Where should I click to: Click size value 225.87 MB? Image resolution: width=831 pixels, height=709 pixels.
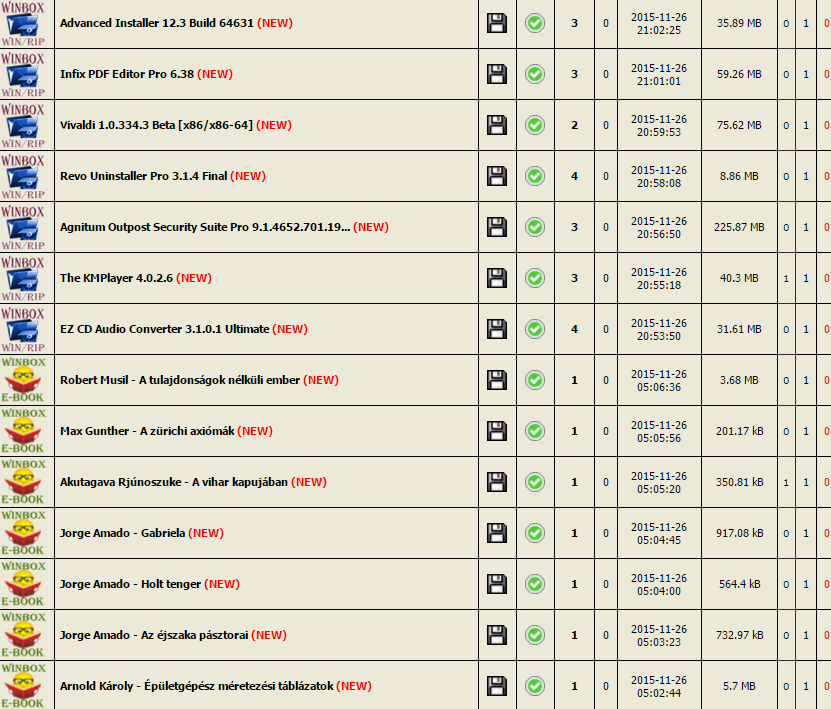click(x=739, y=227)
